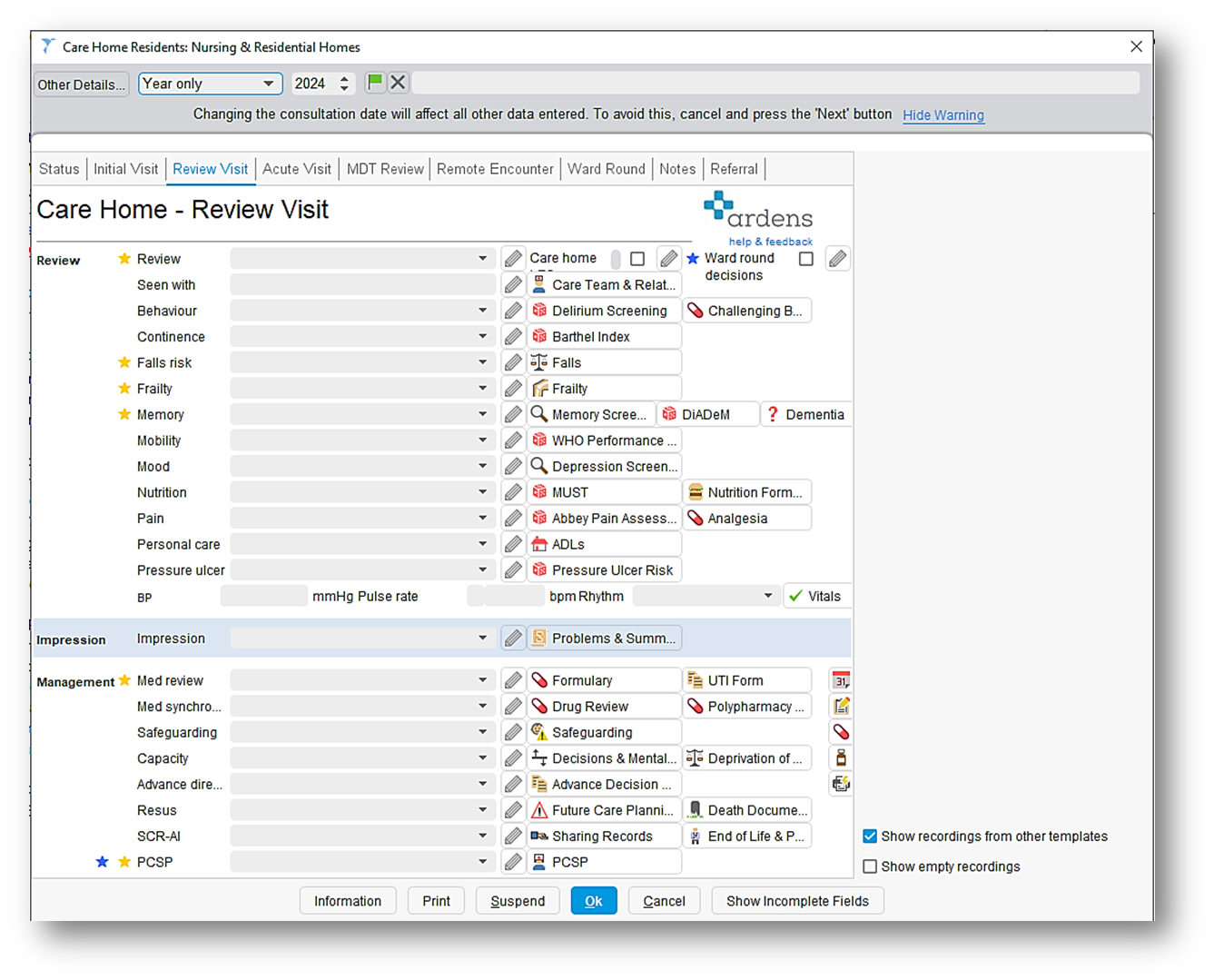The image size is (1214, 980).
Task: Expand the PCSP dropdown
Action: coord(482,862)
